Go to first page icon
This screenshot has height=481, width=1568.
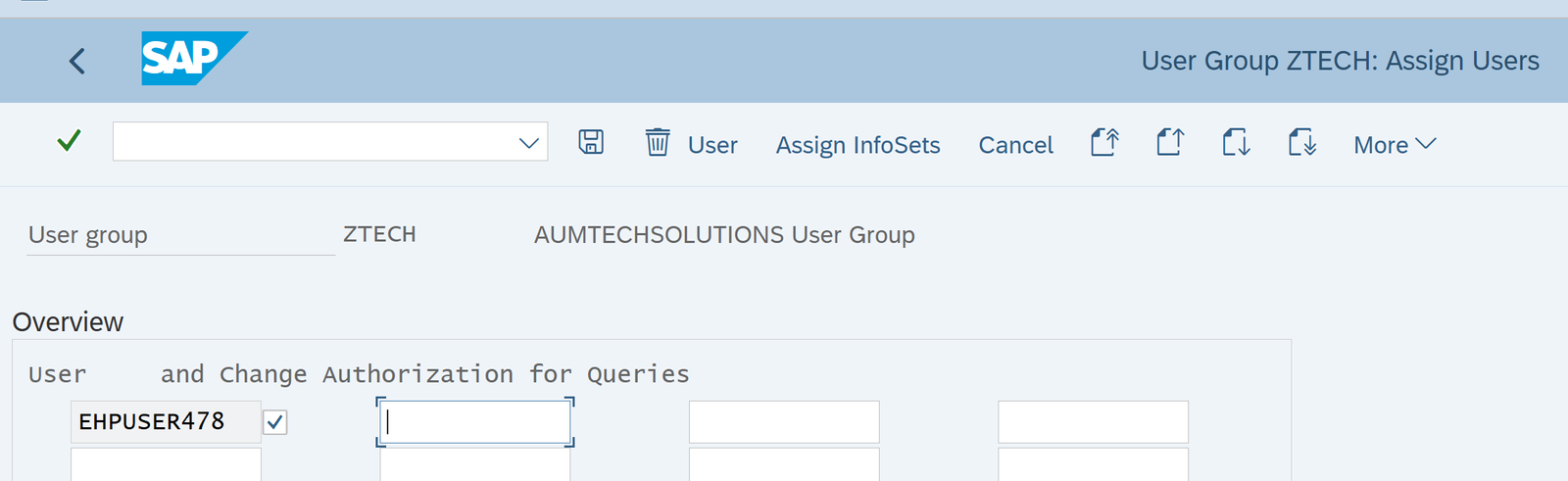coord(1104,143)
